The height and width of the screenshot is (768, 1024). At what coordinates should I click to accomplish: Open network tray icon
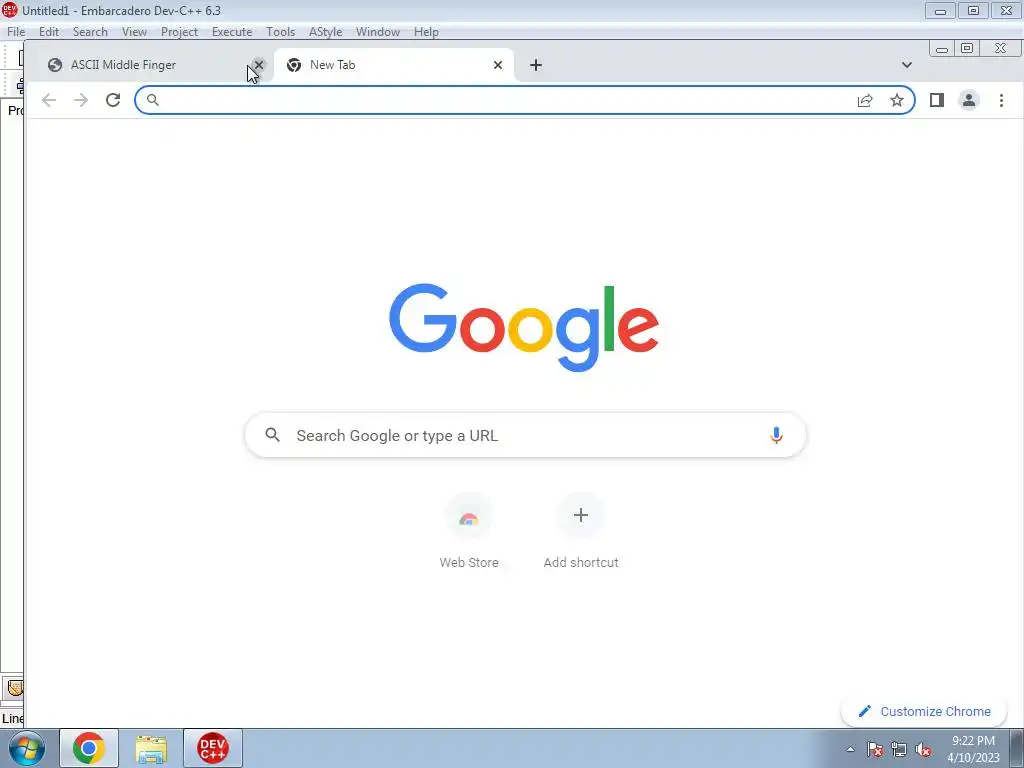click(x=899, y=749)
